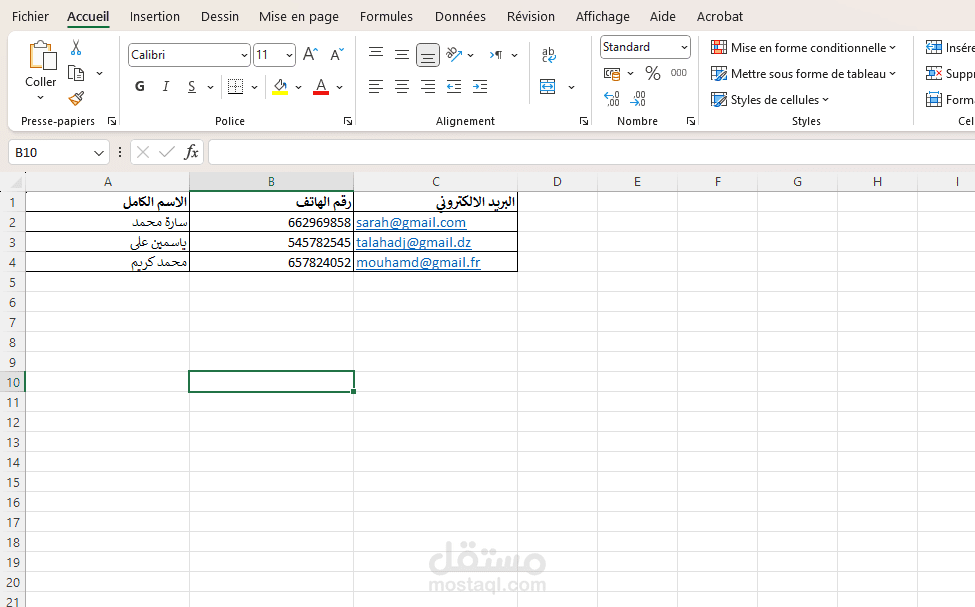Image resolution: width=975 pixels, height=607 pixels.
Task: Click the Format Painter brush icon
Action: [x=76, y=98]
